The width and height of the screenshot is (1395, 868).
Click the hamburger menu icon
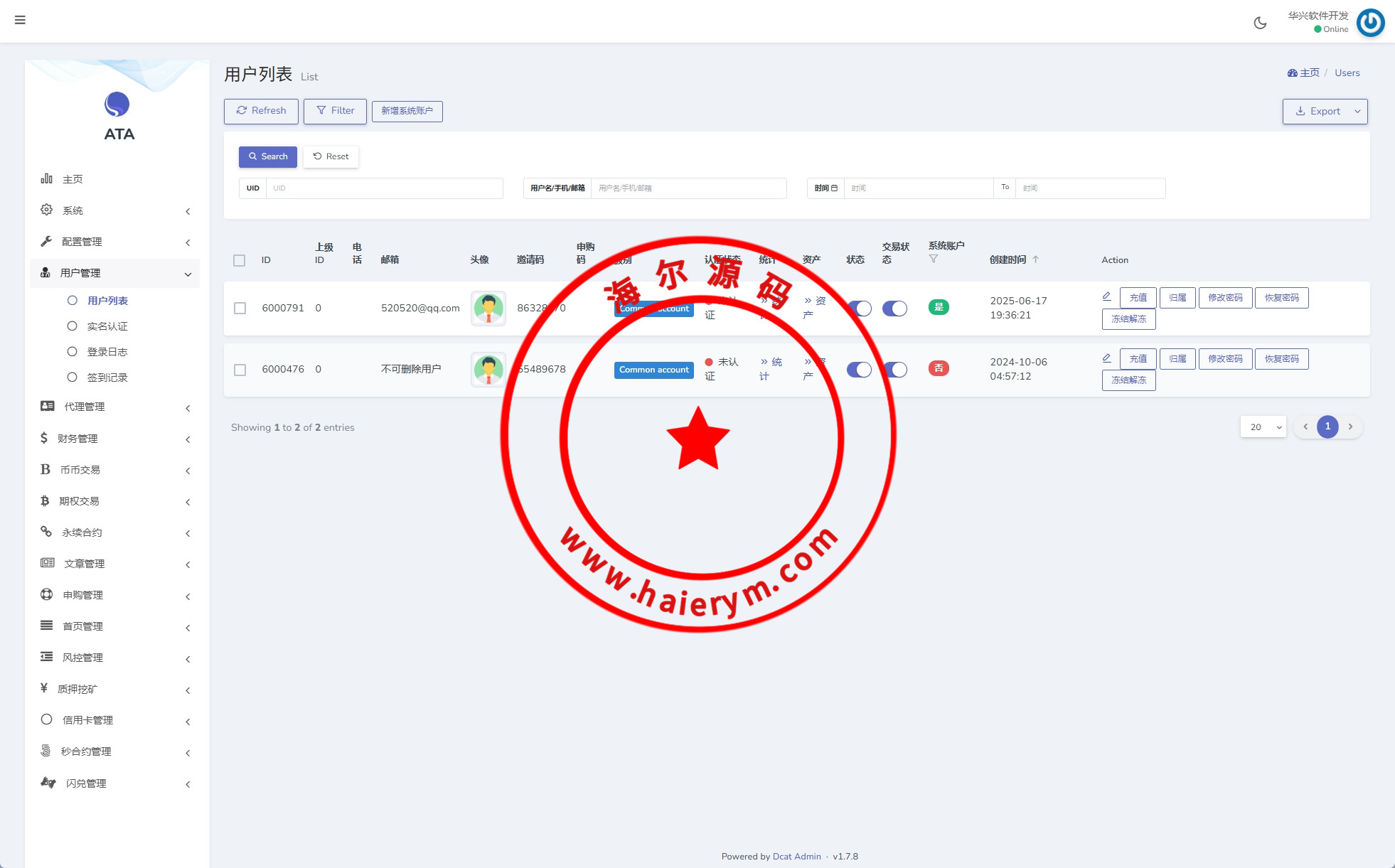(20, 20)
